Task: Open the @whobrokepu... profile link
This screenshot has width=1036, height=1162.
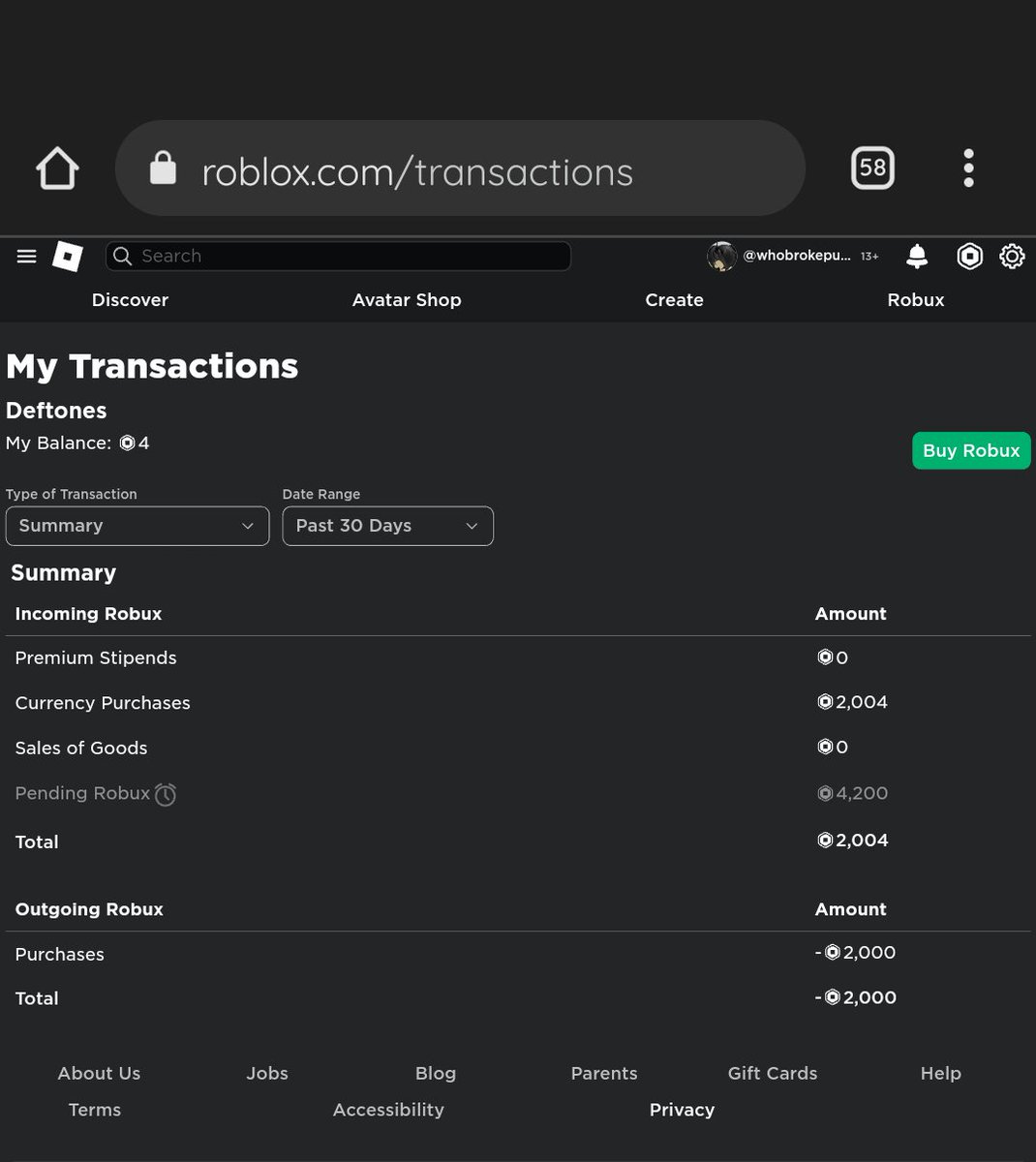Action: [796, 256]
